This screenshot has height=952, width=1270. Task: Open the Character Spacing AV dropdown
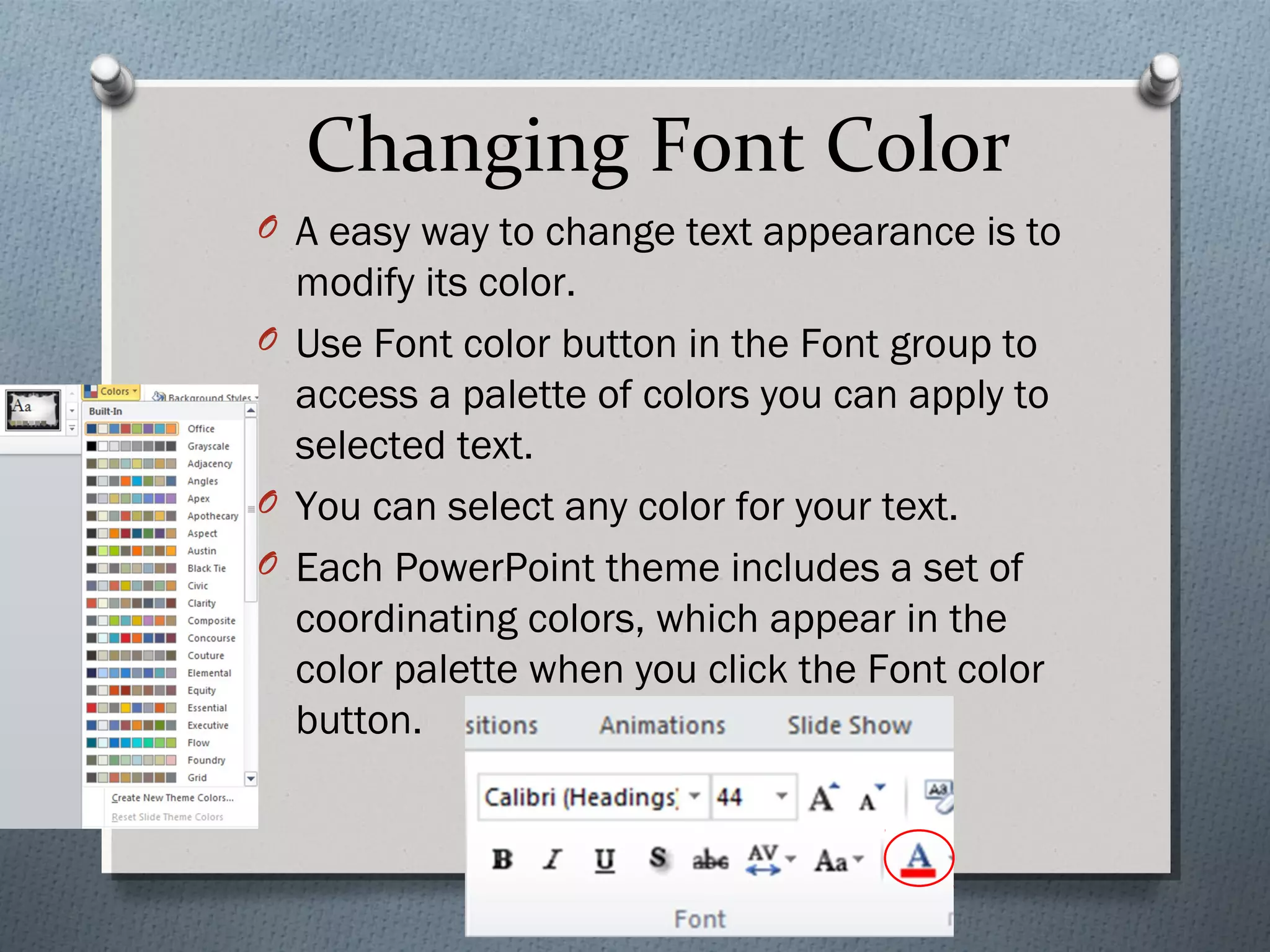770,860
